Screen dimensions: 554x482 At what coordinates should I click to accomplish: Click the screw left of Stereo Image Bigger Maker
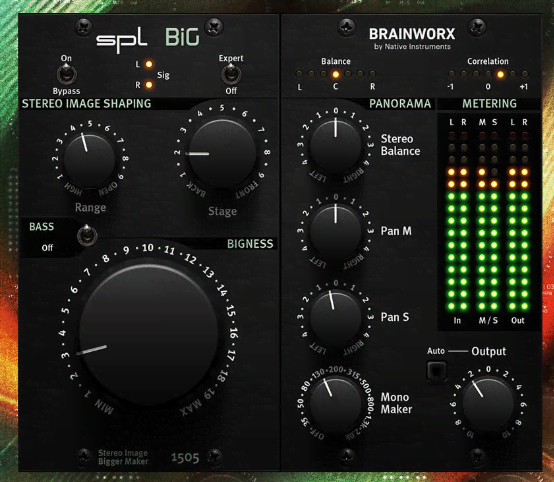(84, 455)
